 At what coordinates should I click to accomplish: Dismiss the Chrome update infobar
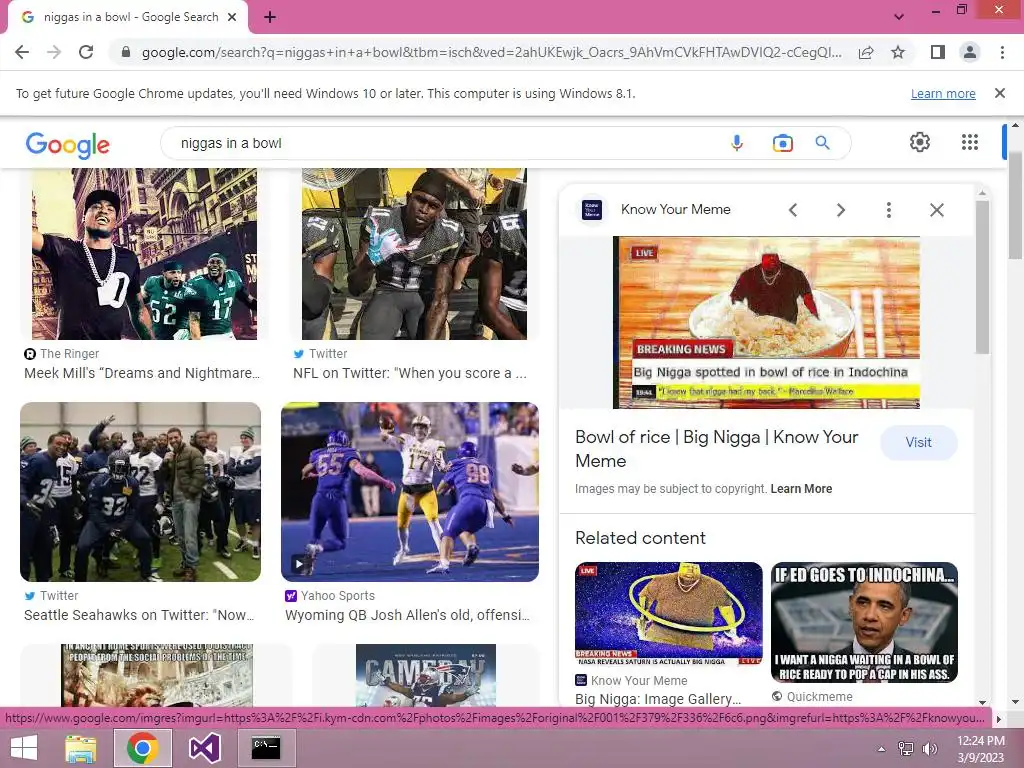(1000, 93)
